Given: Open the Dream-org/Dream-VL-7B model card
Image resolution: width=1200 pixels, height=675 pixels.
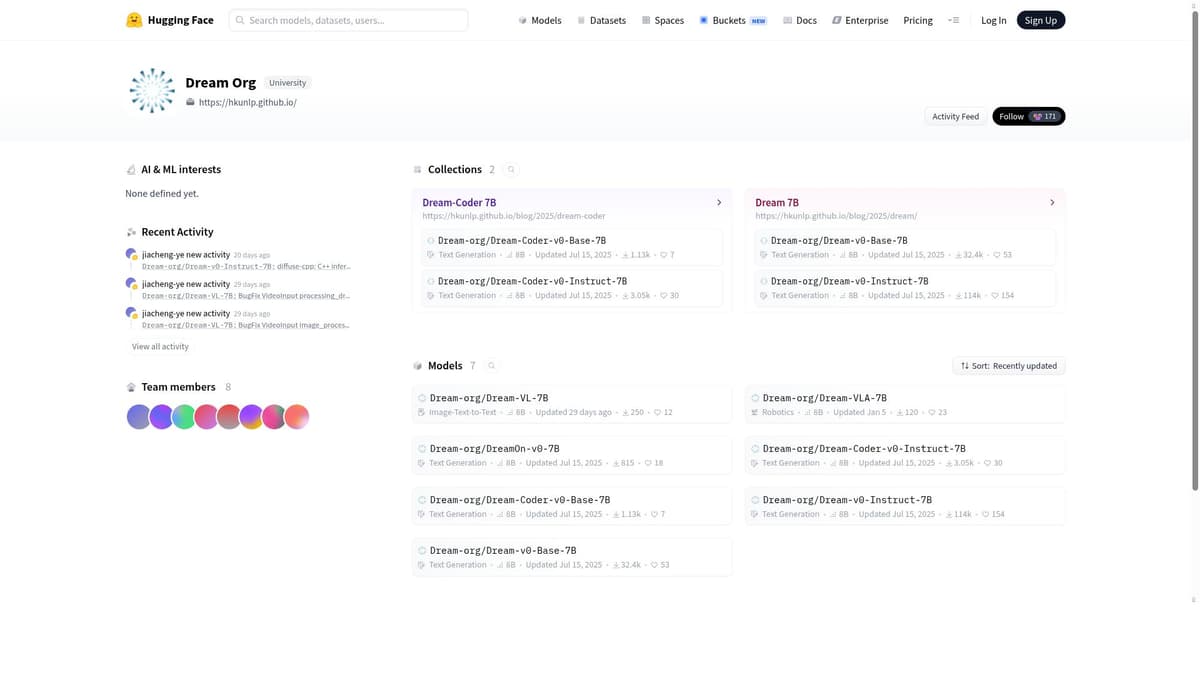Looking at the screenshot, I should pyautogui.click(x=572, y=404).
